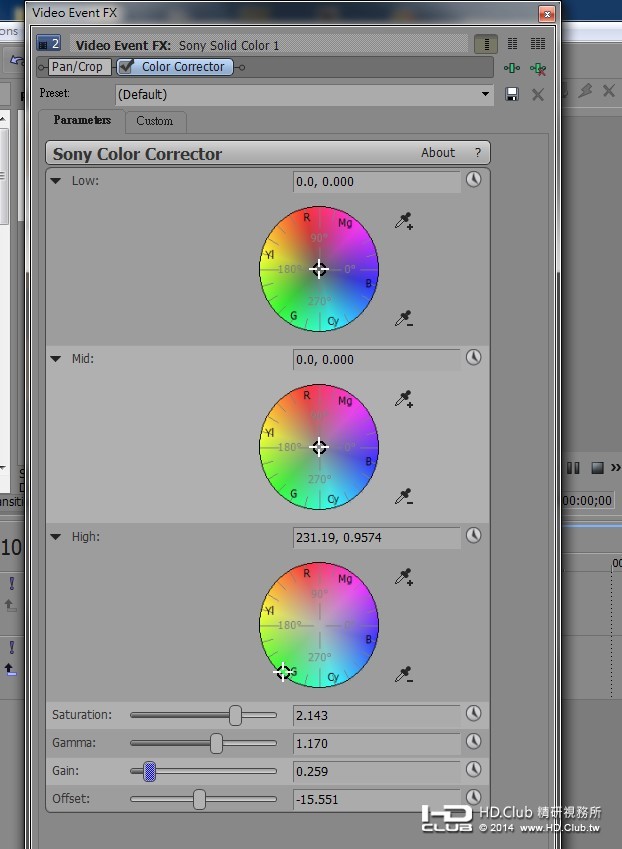The width and height of the screenshot is (622, 849).
Task: Select Mid complementary color eyedropper plus
Action: point(404,399)
